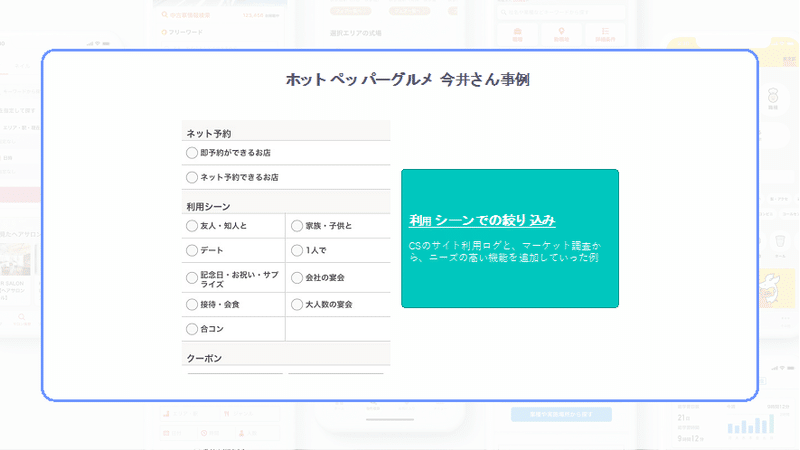Click the クーポン section header

[286, 356]
